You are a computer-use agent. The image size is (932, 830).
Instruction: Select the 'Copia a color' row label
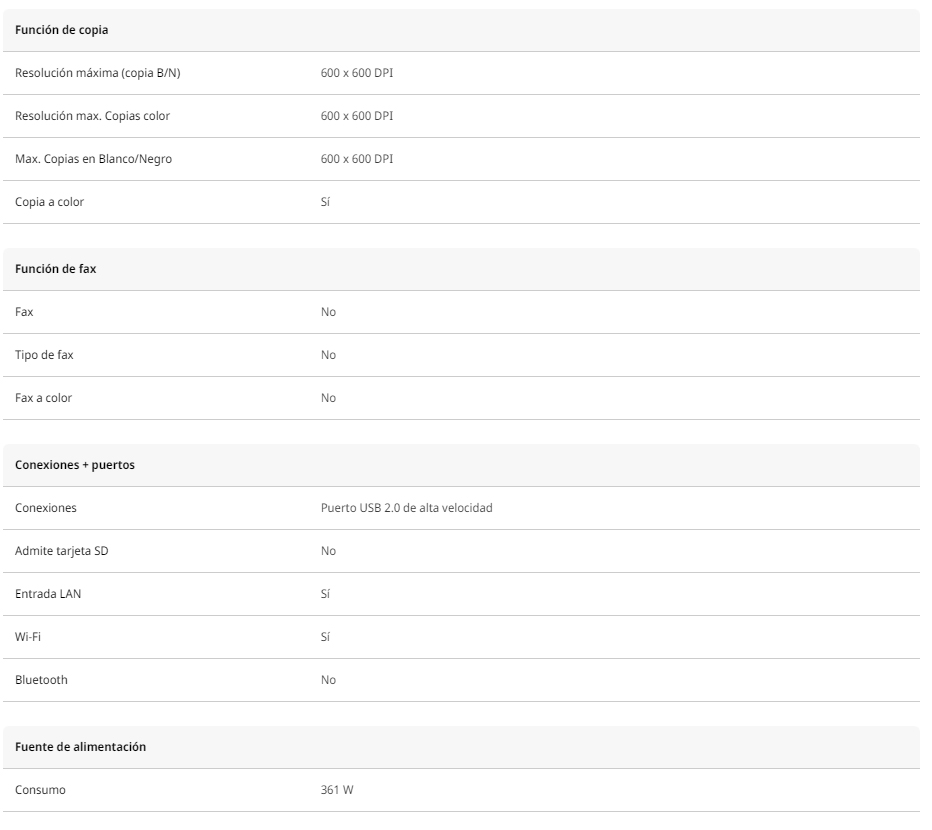49,202
